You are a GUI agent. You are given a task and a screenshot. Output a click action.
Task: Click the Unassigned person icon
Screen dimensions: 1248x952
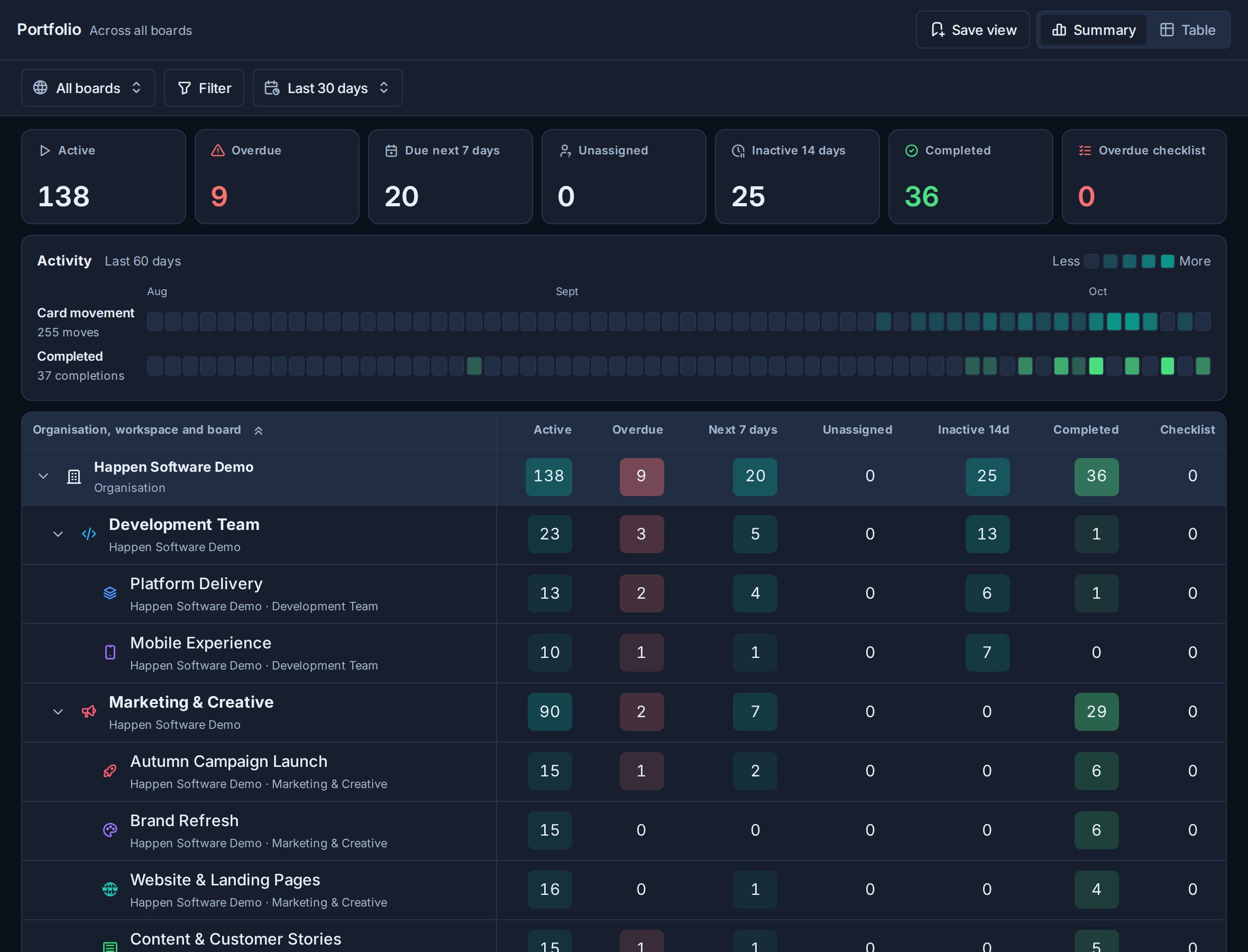565,150
